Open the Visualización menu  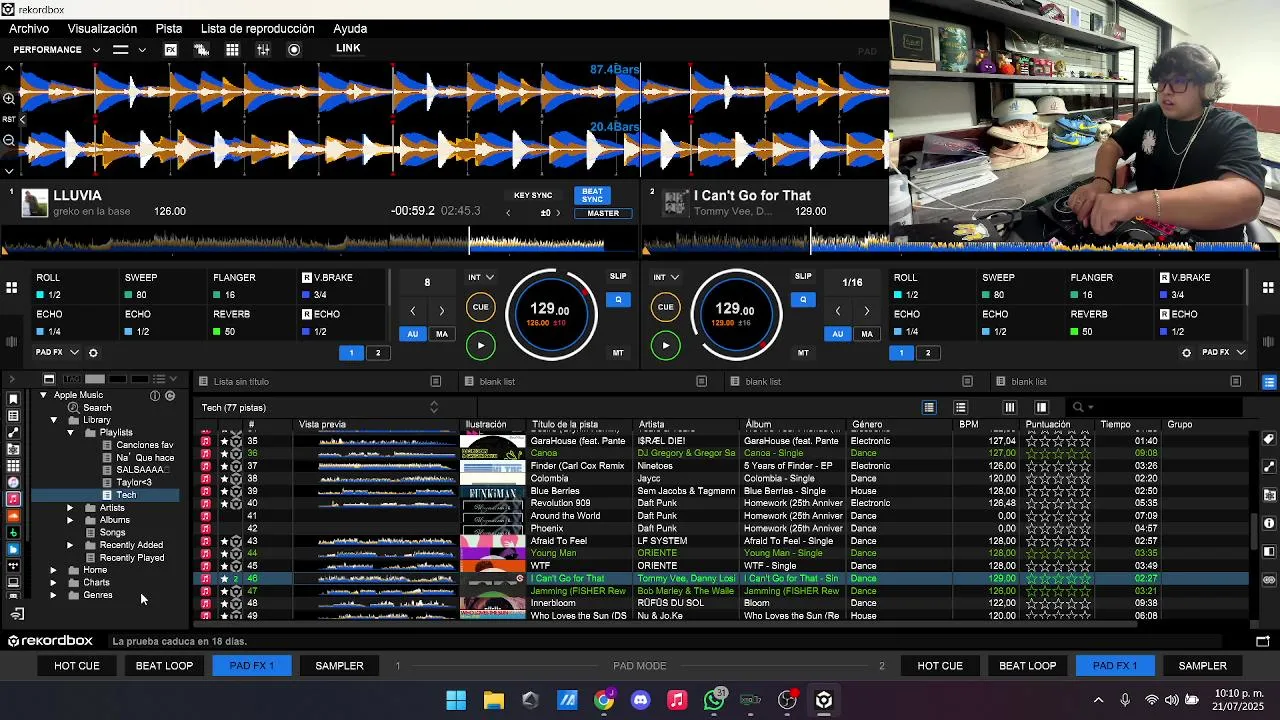(102, 29)
